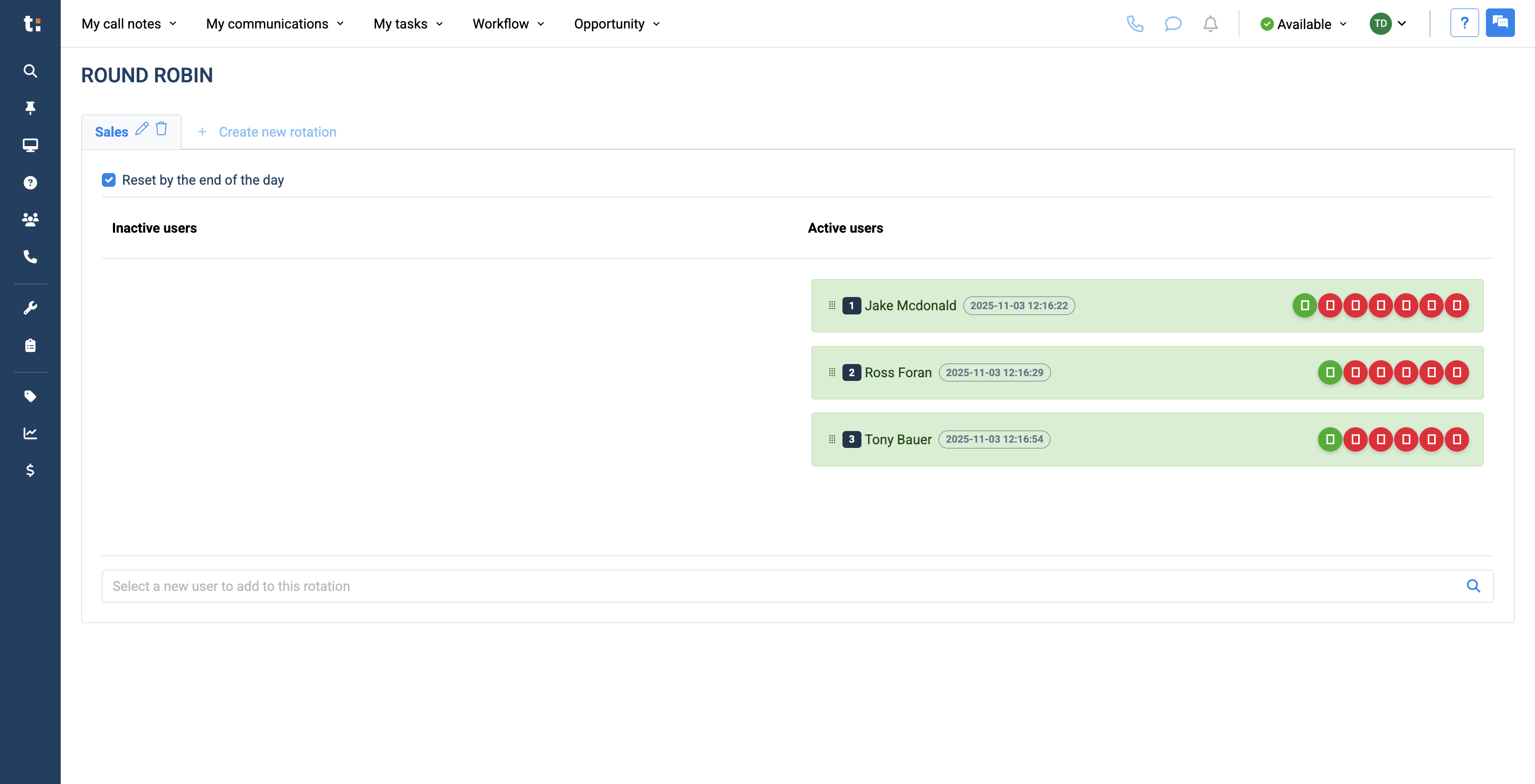Click the wrench settings icon in sidebar
This screenshot has height=784, width=1535.
coord(30,308)
